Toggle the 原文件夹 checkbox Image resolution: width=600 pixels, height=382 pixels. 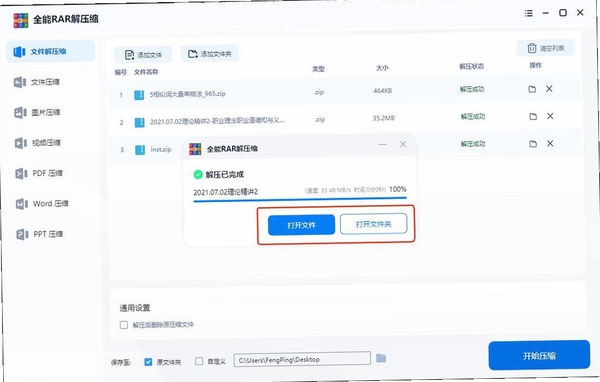point(148,362)
